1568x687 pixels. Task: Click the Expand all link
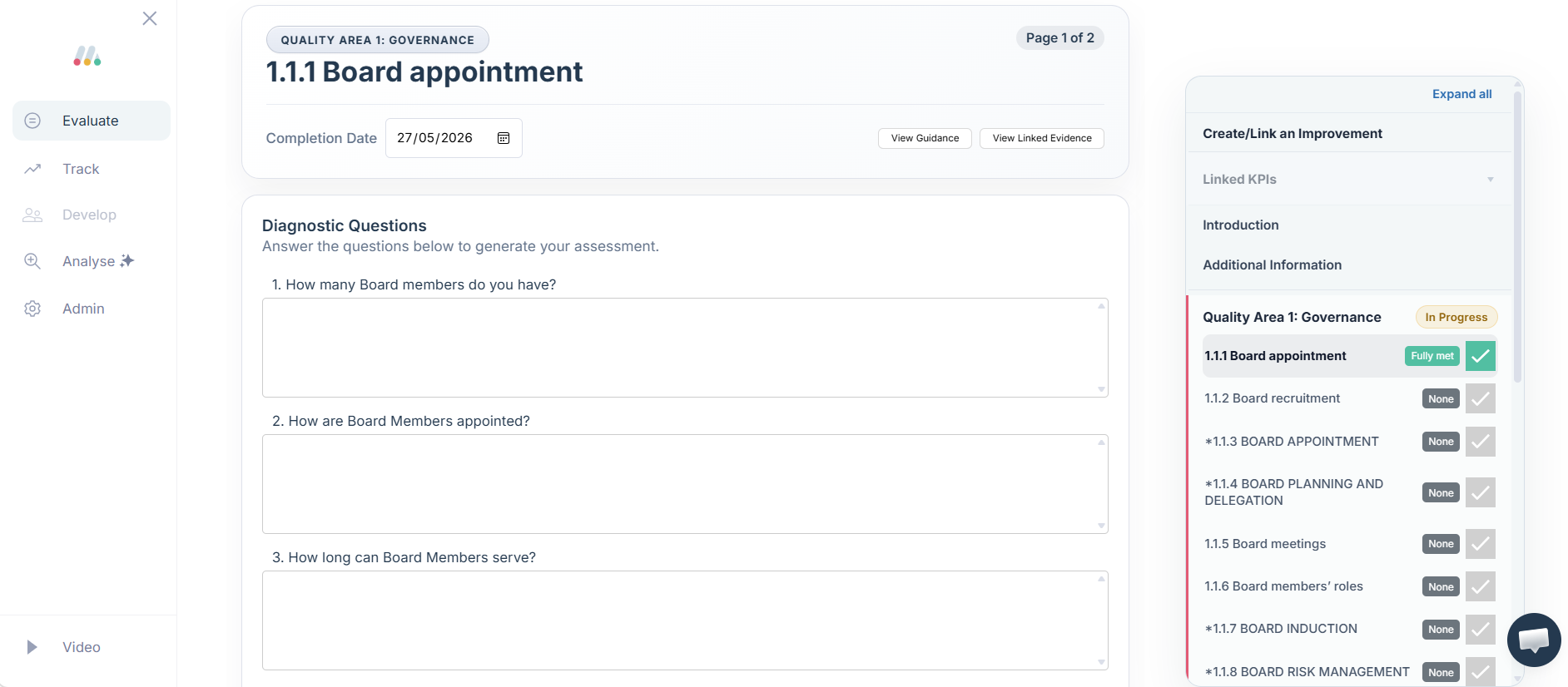(1461, 94)
